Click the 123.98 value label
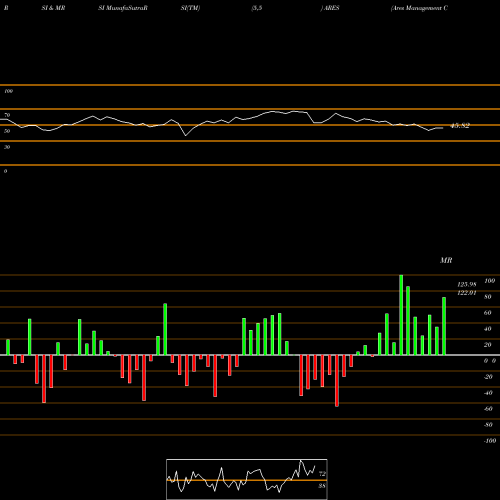 click(x=467, y=284)
